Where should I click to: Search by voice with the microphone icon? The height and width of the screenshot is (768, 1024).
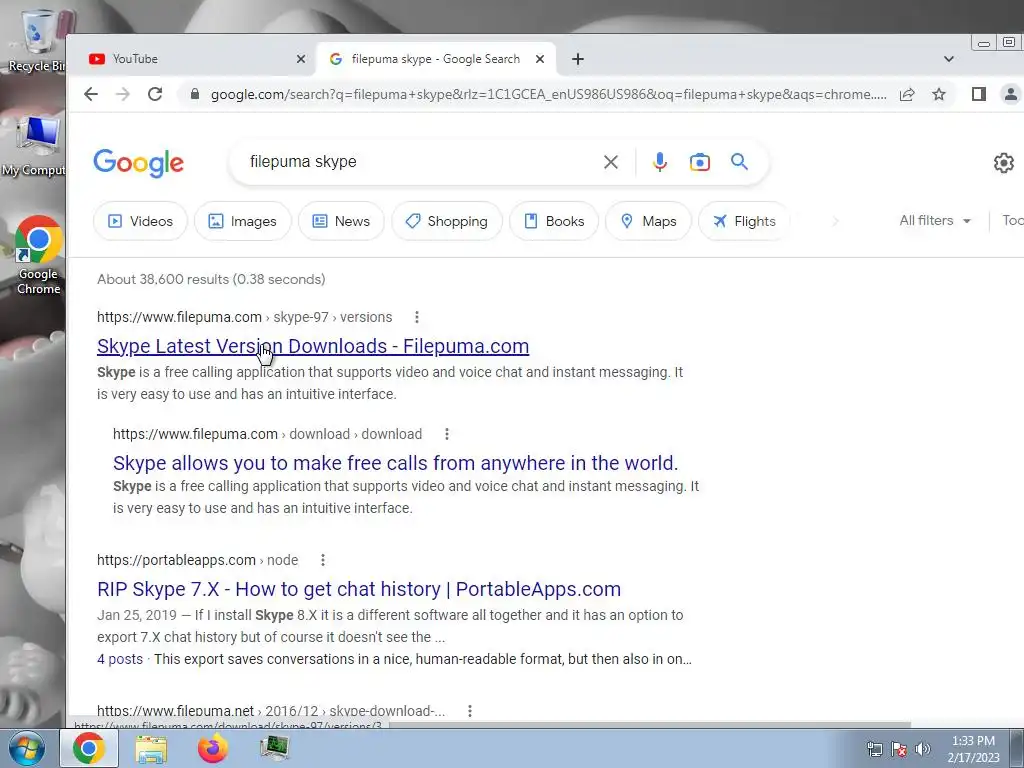click(660, 162)
